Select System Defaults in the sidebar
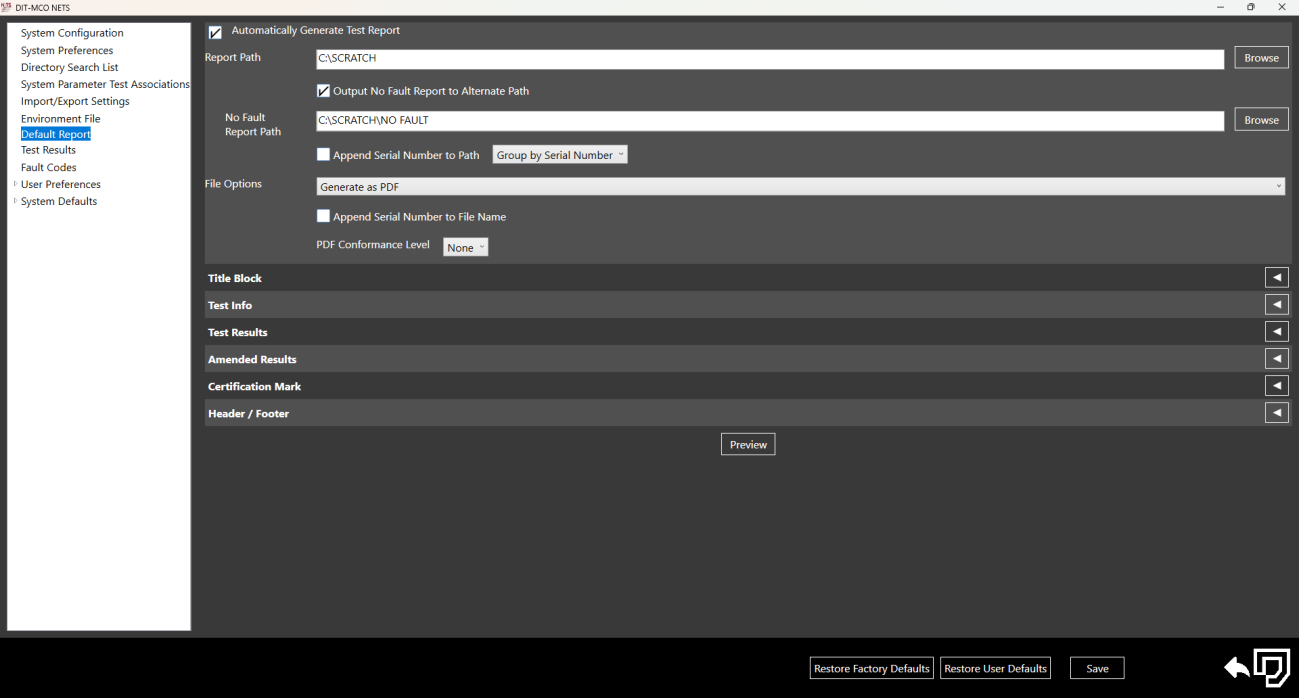 (59, 201)
